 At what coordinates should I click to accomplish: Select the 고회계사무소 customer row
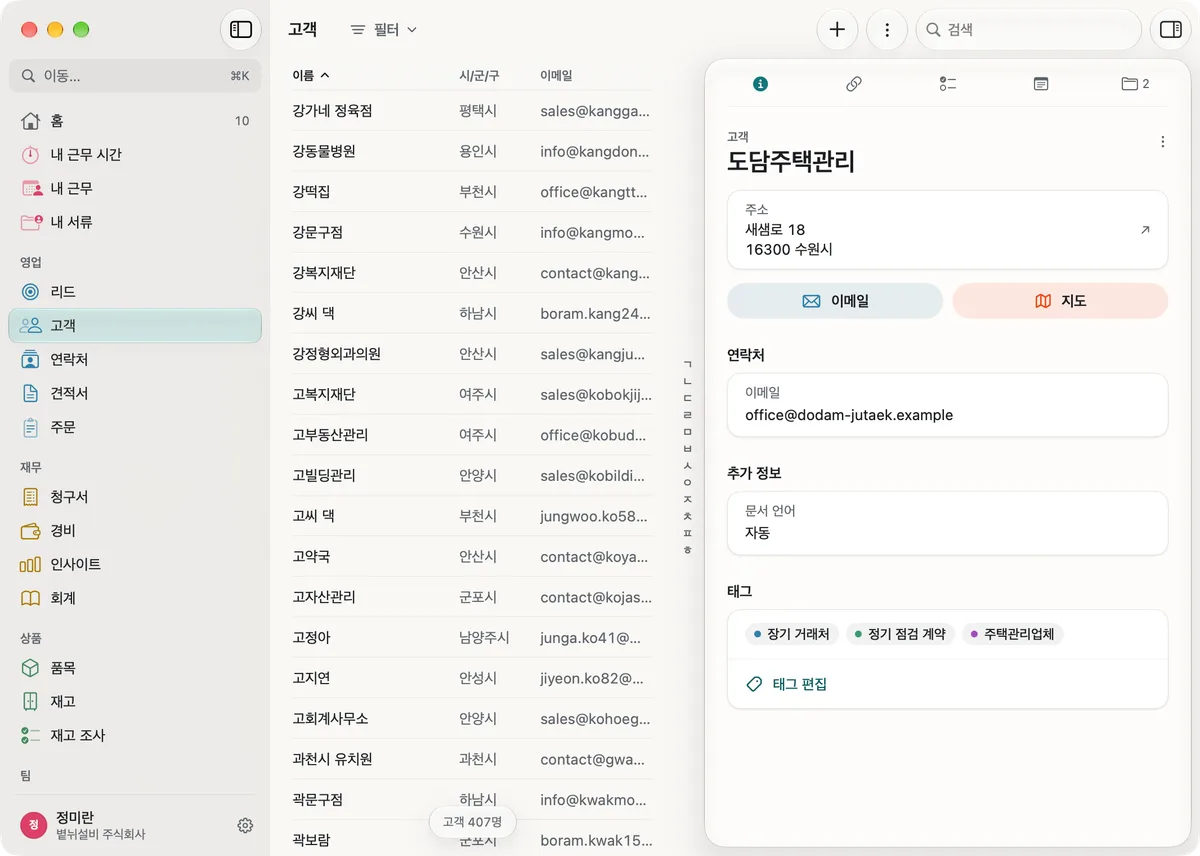tap(472, 718)
